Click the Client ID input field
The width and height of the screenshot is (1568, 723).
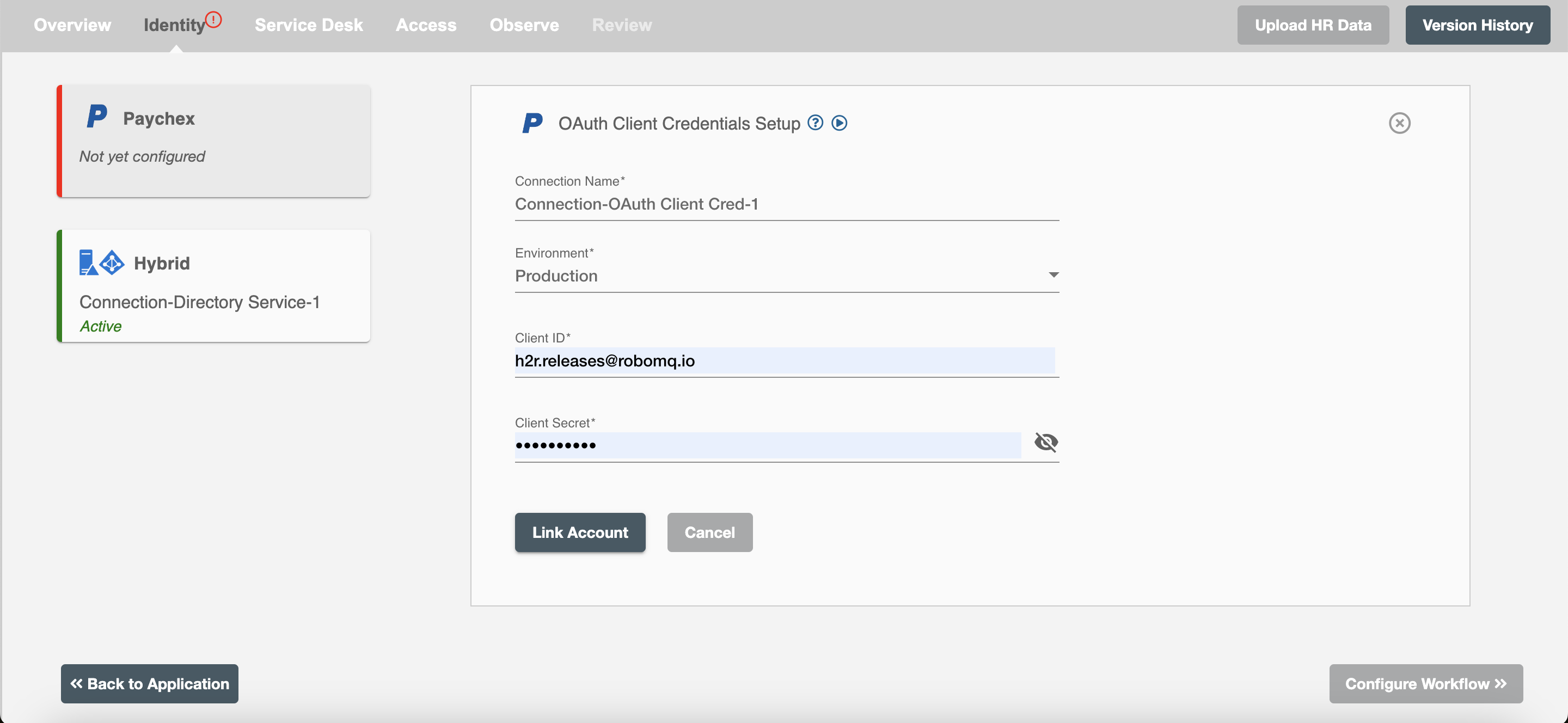point(785,360)
